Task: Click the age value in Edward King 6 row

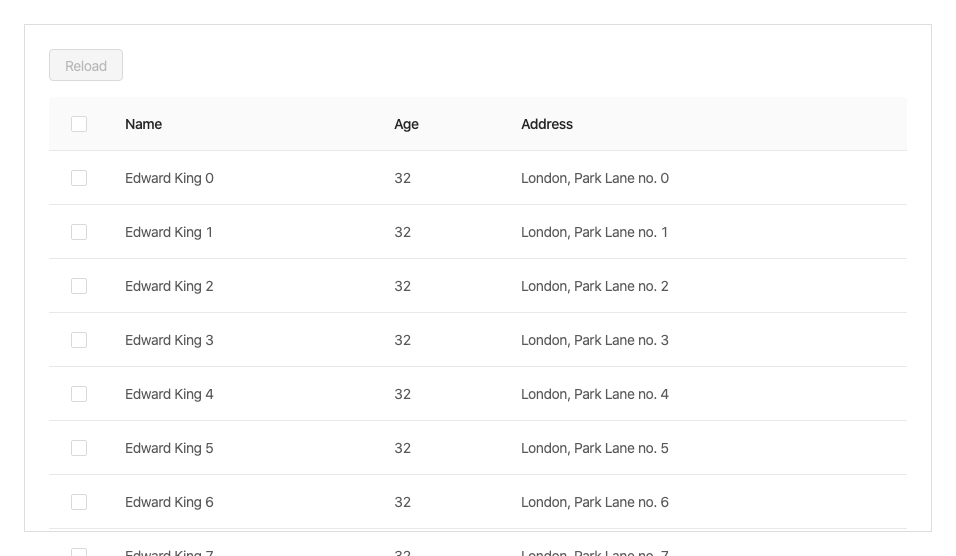Action: pos(402,502)
